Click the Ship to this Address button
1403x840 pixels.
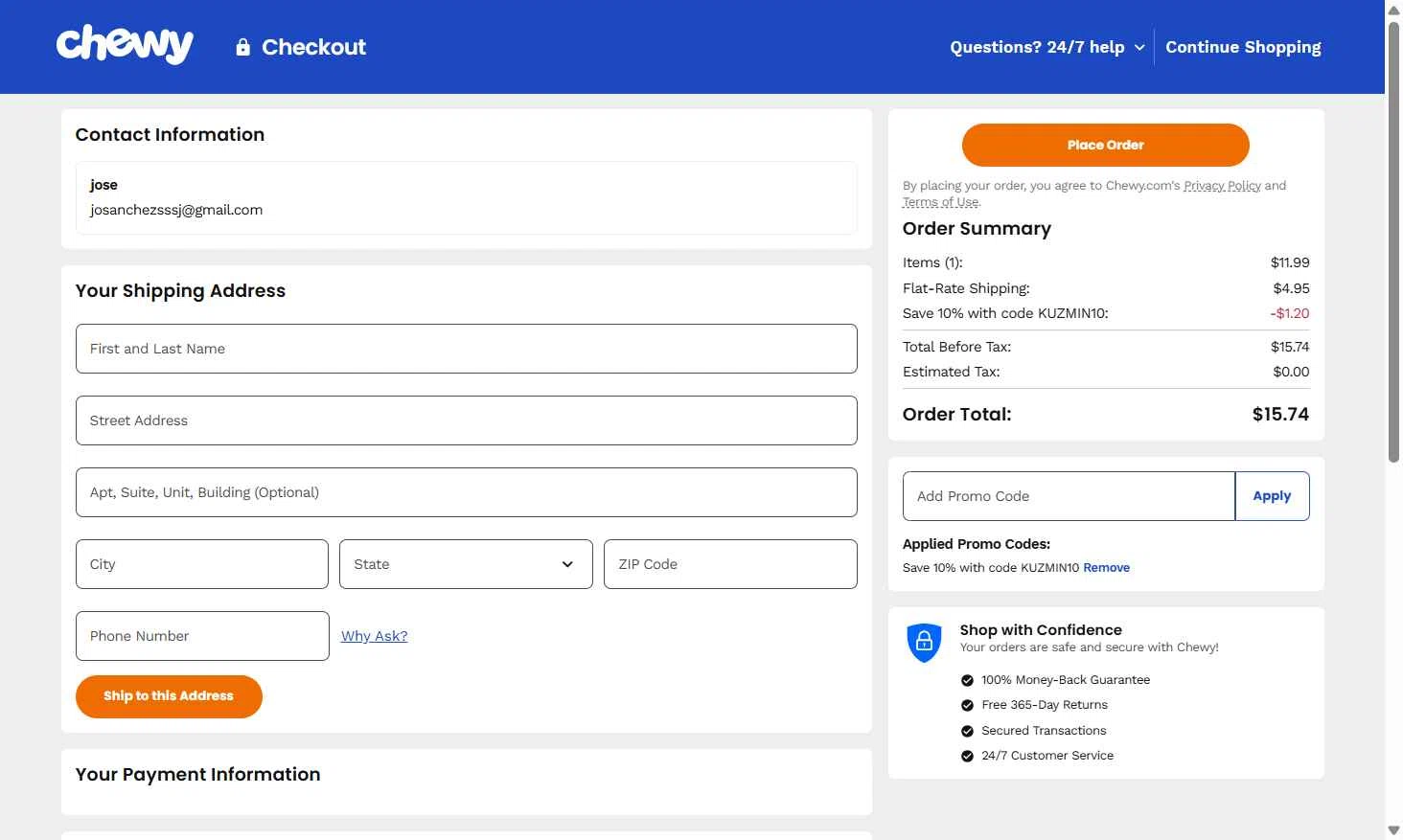[169, 696]
